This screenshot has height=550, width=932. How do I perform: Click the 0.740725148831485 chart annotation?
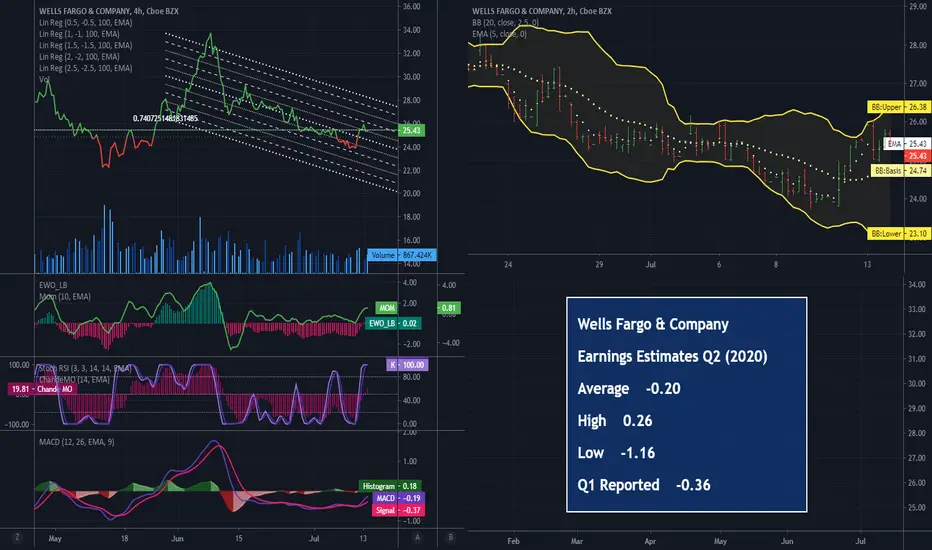165,118
